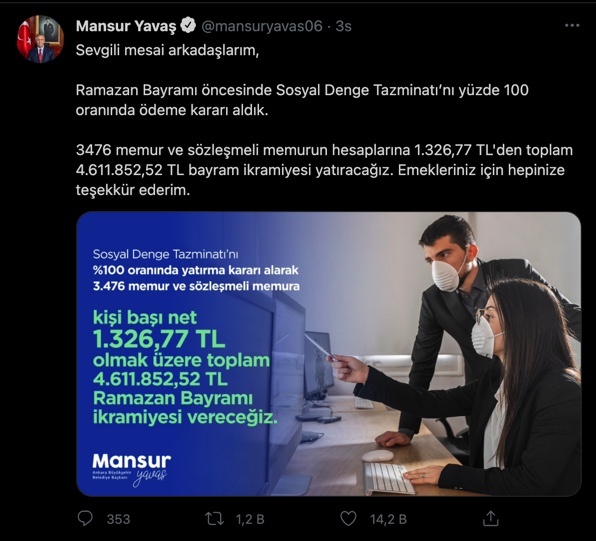Click the 1,2 B retweets count
The width and height of the screenshot is (596, 541).
(x=250, y=519)
